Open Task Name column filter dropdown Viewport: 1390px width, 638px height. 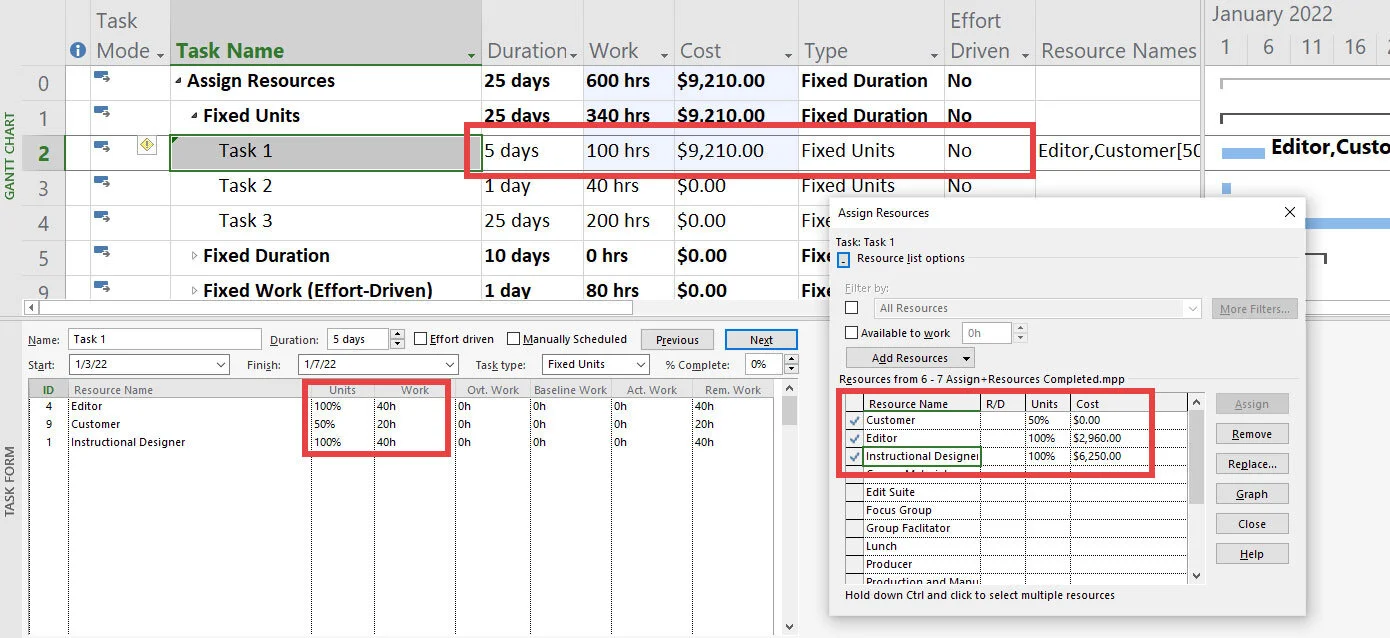[x=472, y=54]
